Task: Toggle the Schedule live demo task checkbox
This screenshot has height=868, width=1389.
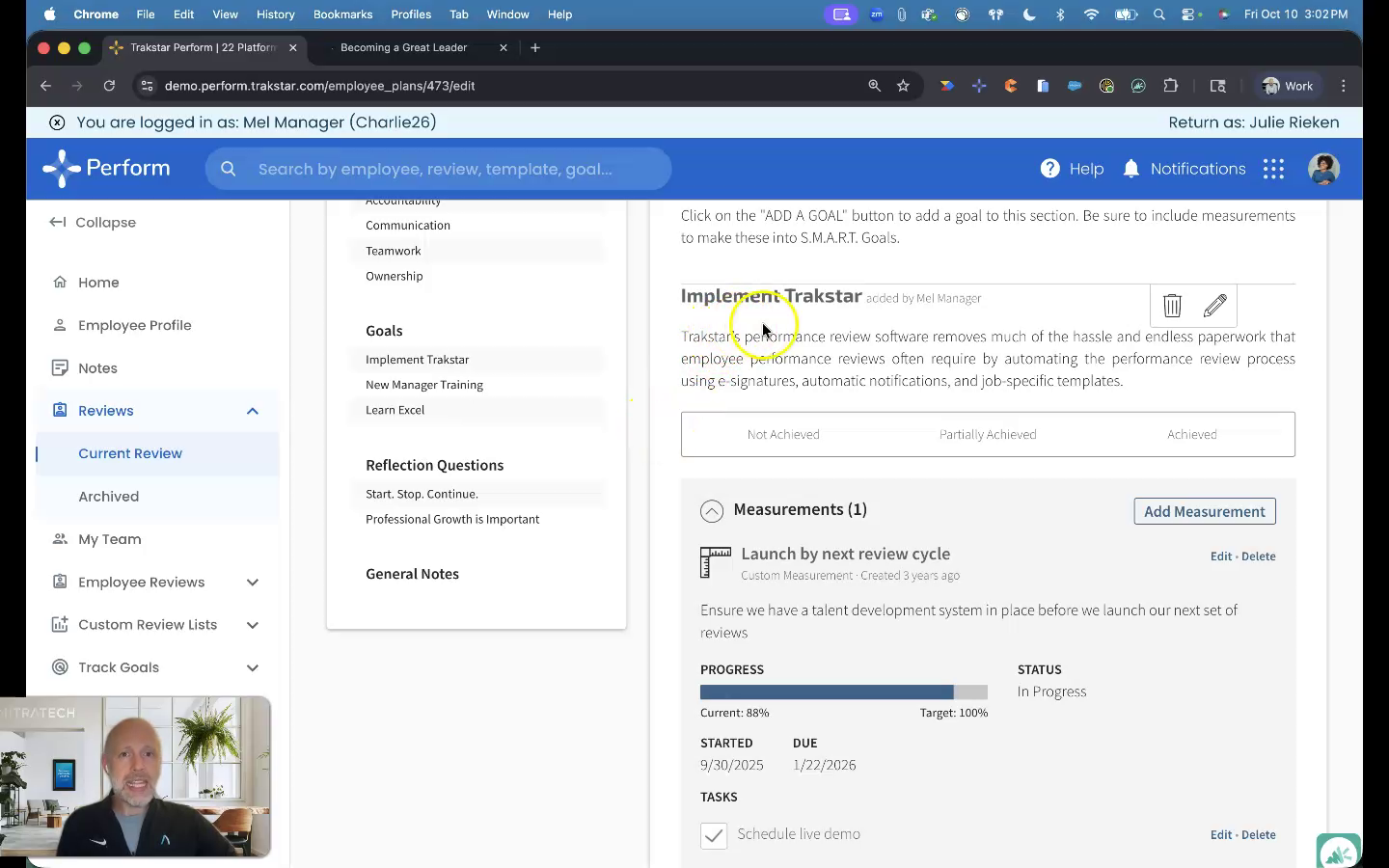Action: tap(714, 835)
